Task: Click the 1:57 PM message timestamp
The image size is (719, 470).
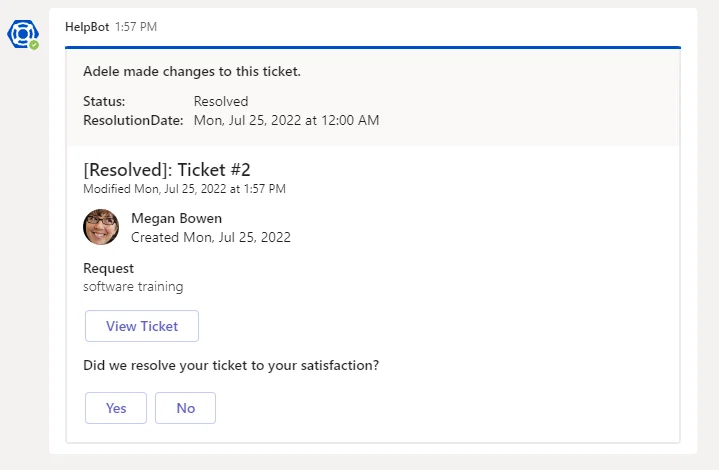Action: click(x=136, y=27)
